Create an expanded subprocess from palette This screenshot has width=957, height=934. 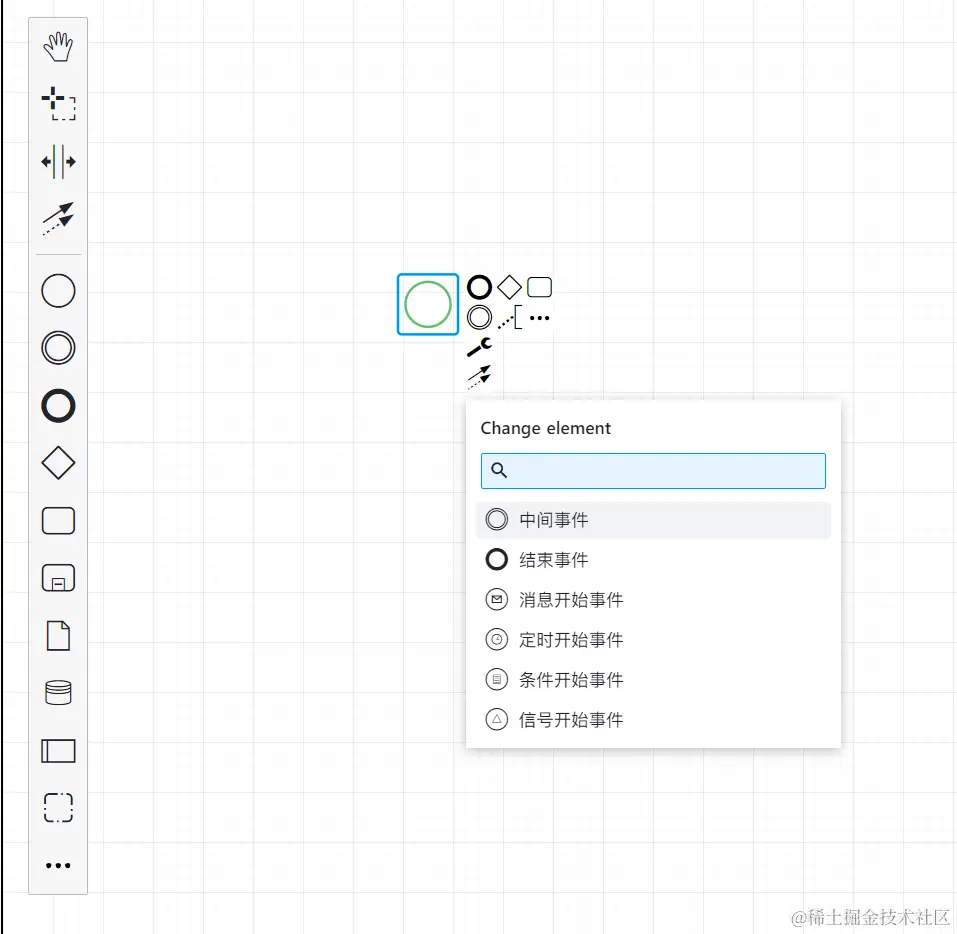pyautogui.click(x=58, y=578)
